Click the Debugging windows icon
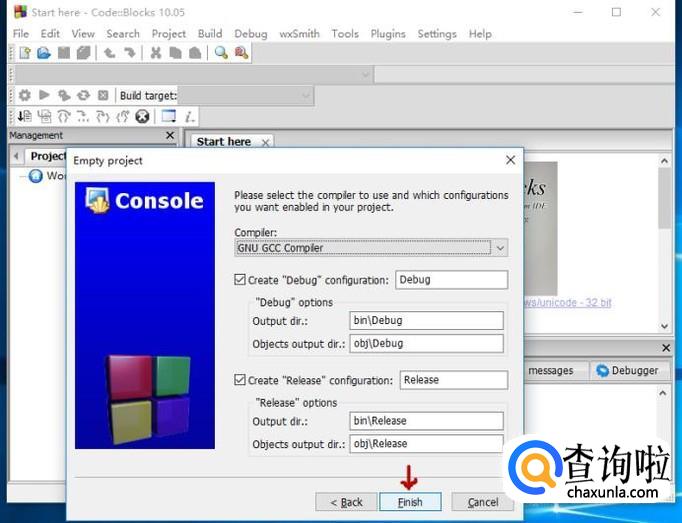The width and height of the screenshot is (682, 523). [169, 116]
